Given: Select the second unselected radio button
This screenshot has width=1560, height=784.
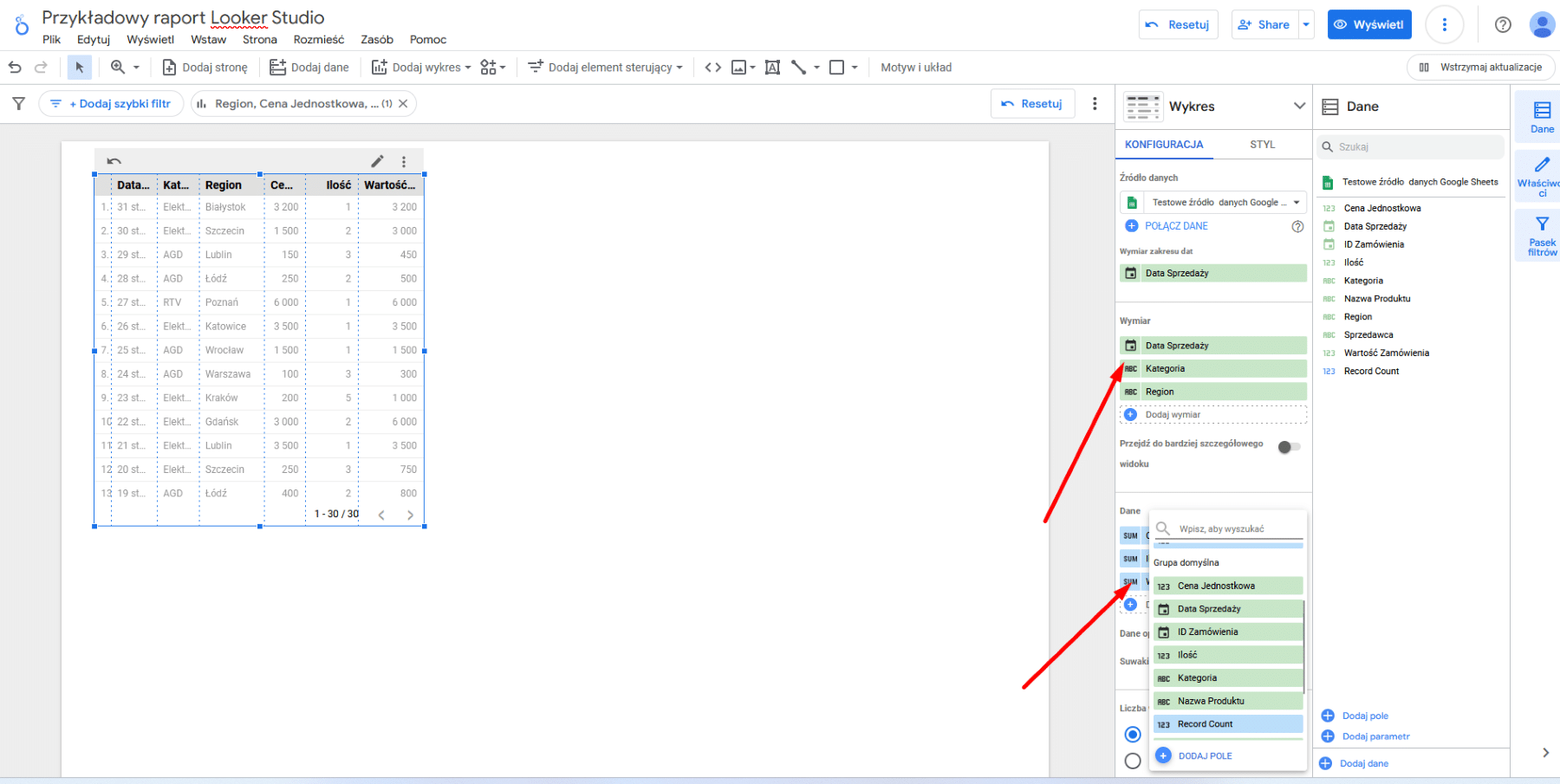Looking at the screenshot, I should click(x=1132, y=761).
